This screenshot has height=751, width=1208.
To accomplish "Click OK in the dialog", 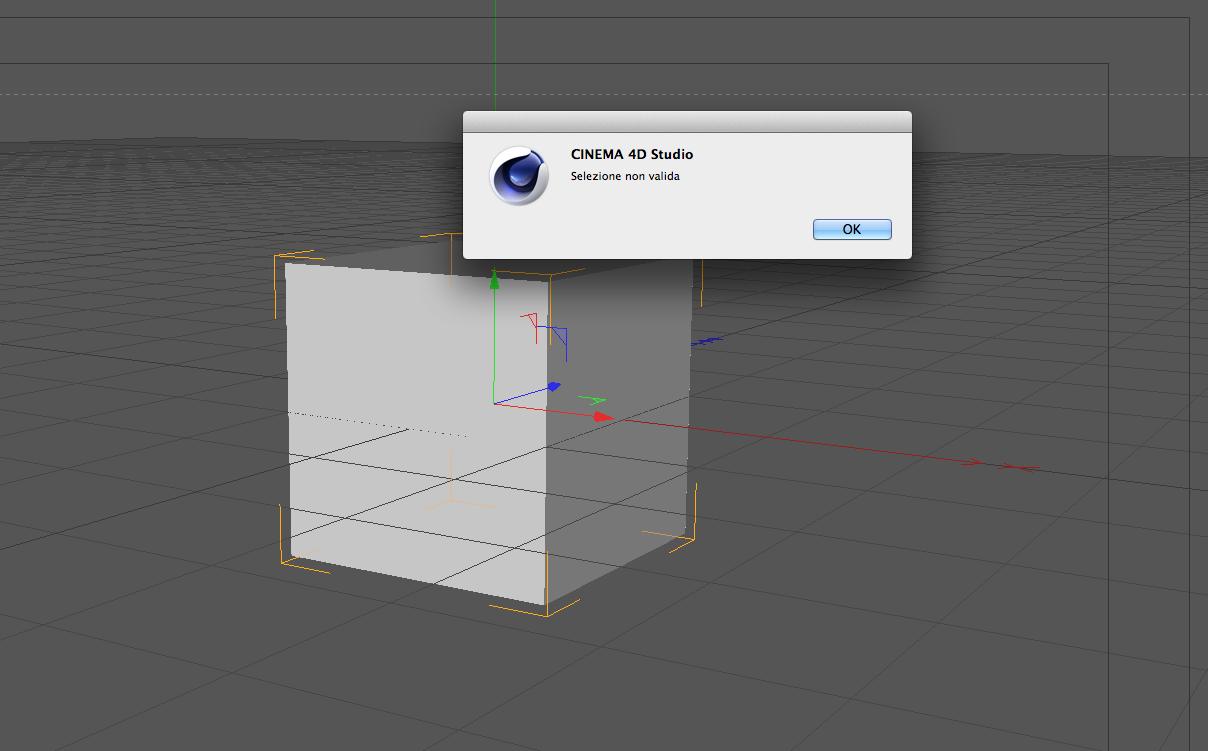I will [x=852, y=229].
